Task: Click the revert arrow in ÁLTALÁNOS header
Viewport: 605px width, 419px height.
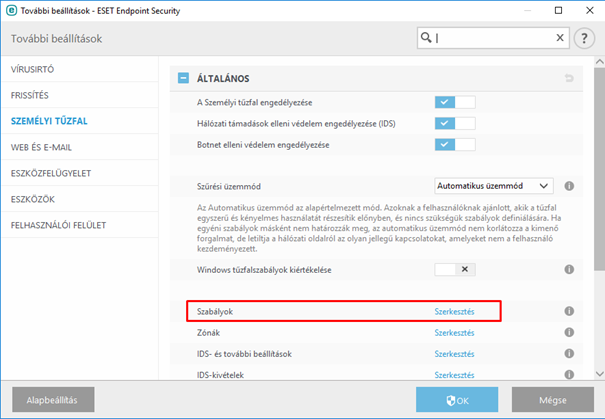Action: 569,78
